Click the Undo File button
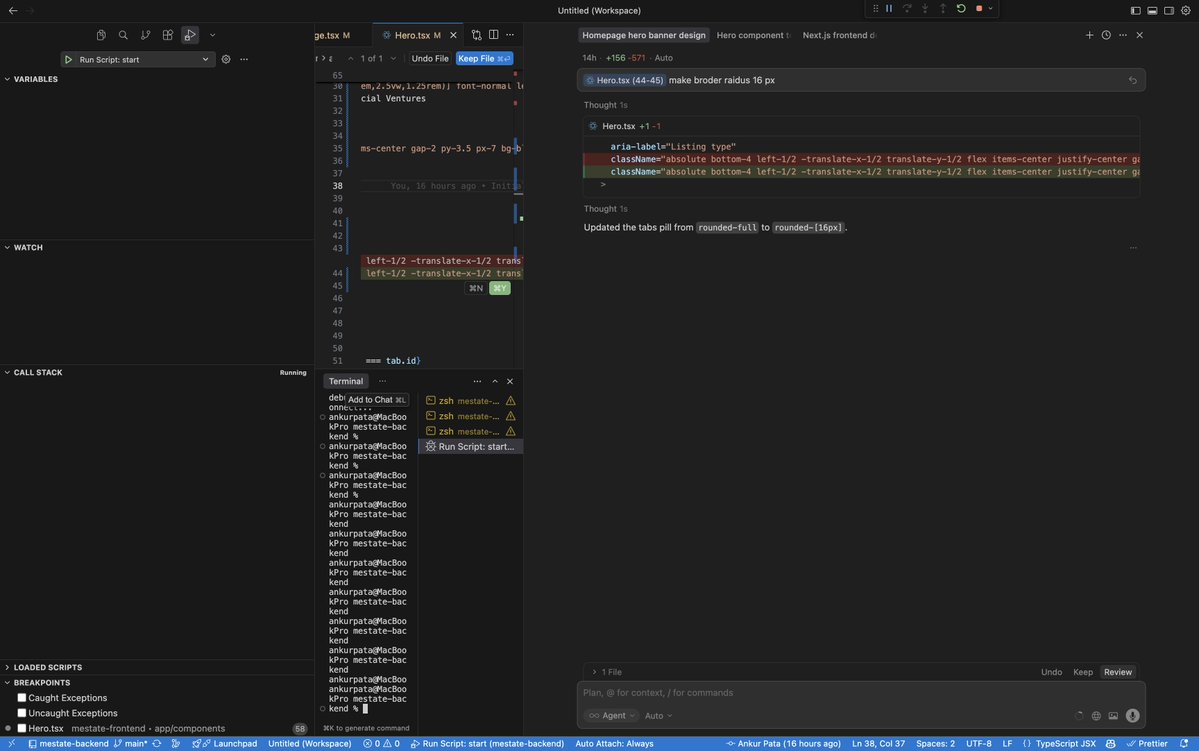Viewport: 1199px width, 751px height. 430,59
